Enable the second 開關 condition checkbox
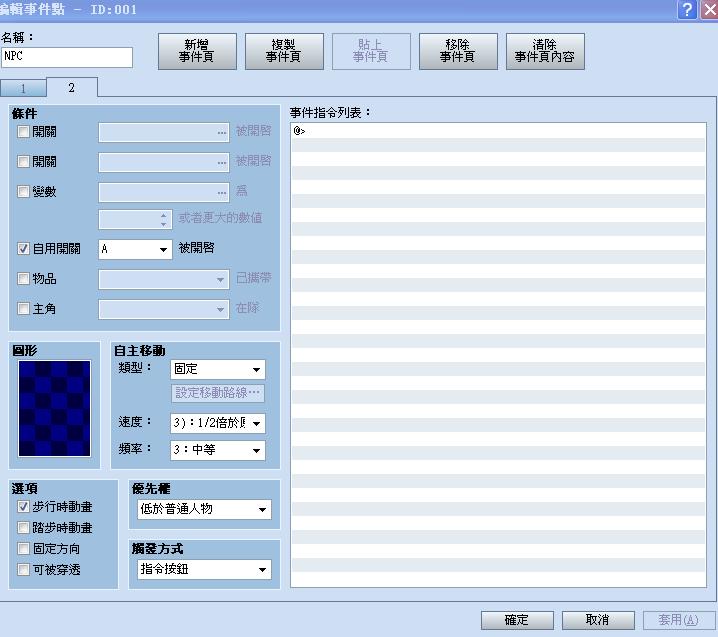This screenshot has width=718, height=637. tap(23, 162)
